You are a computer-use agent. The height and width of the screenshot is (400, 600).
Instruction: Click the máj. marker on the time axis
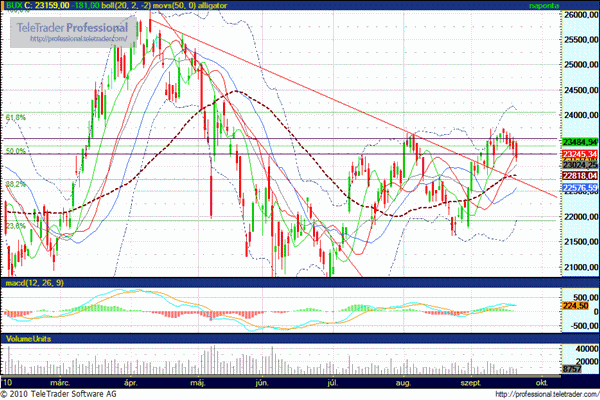tap(196, 382)
